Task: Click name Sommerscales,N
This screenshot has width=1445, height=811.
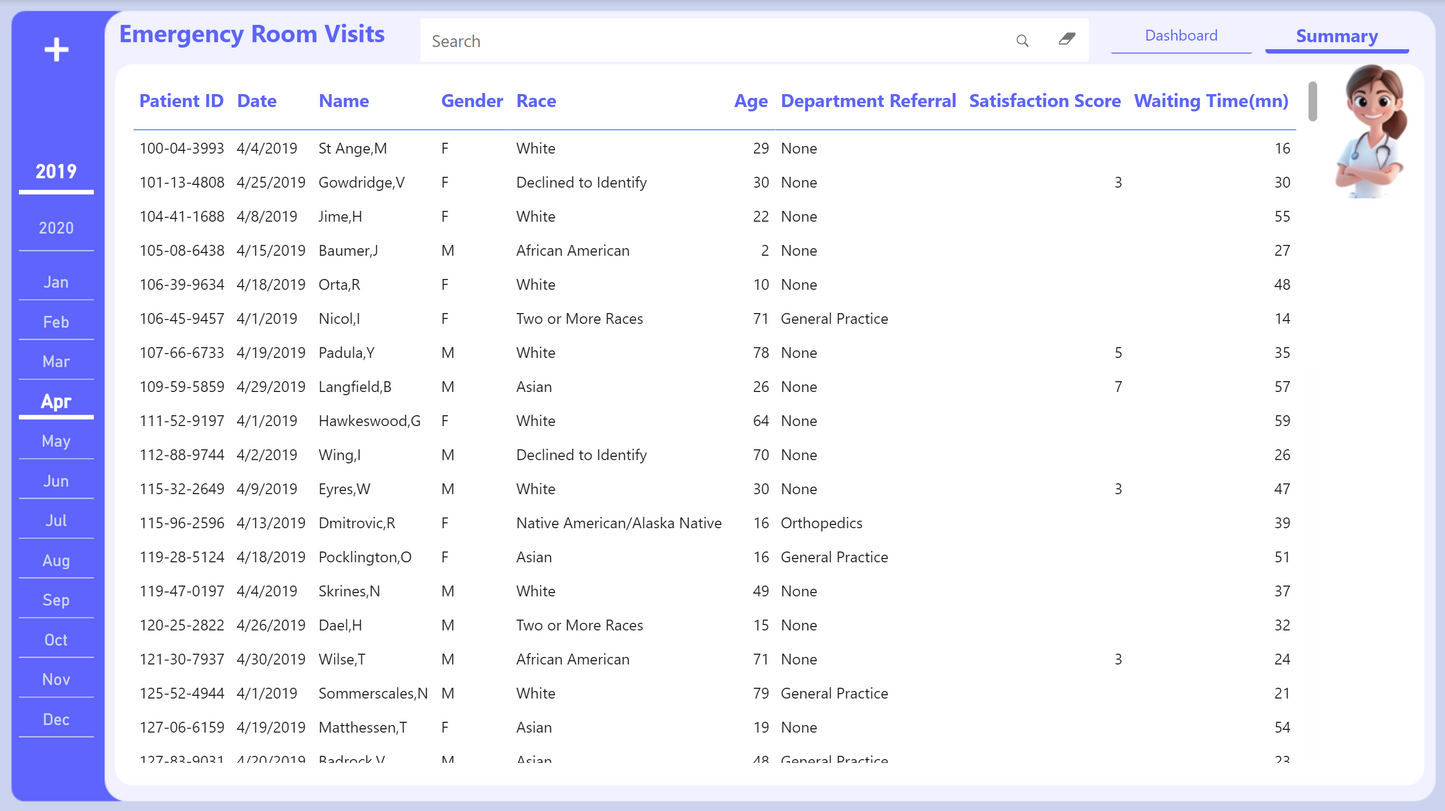Action: [373, 693]
